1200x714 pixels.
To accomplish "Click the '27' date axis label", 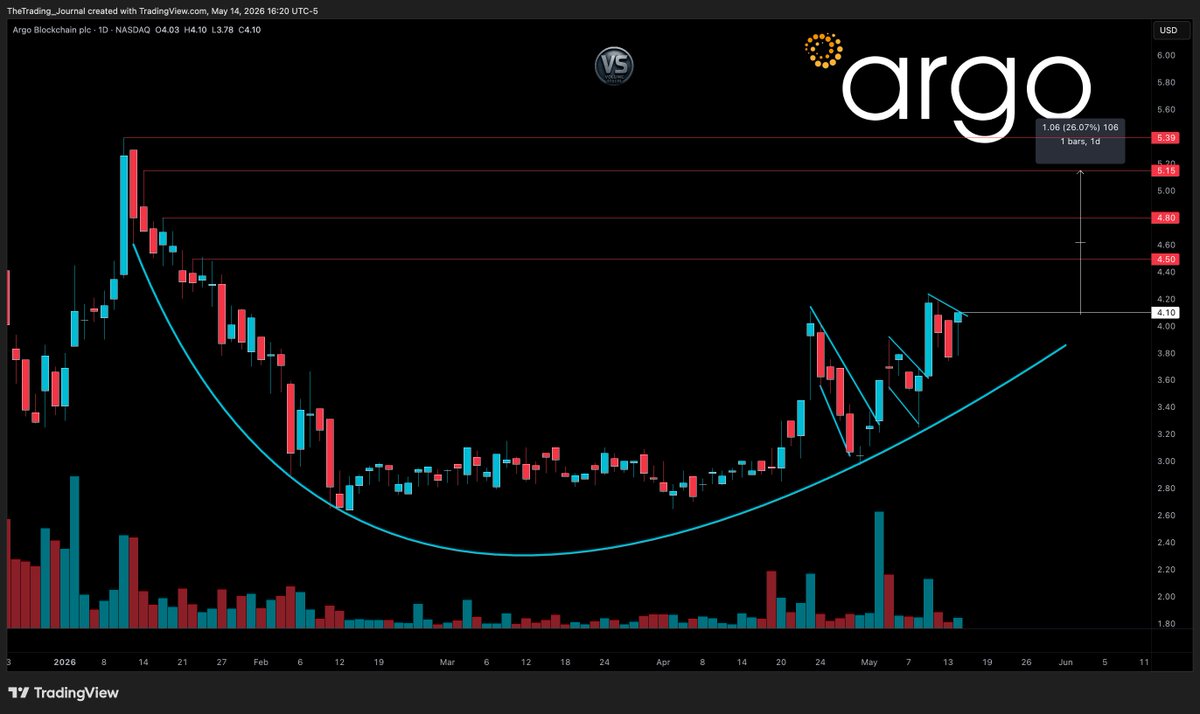I will [x=221, y=661].
